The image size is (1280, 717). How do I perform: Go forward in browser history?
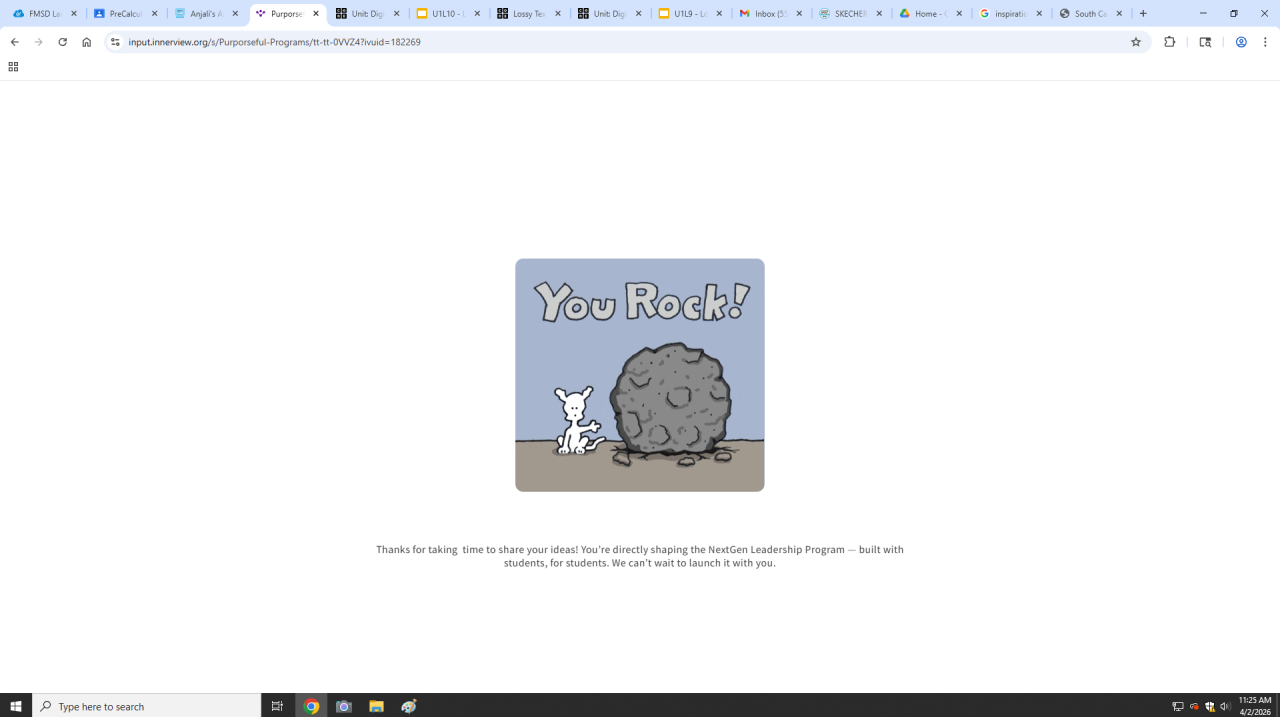click(39, 42)
